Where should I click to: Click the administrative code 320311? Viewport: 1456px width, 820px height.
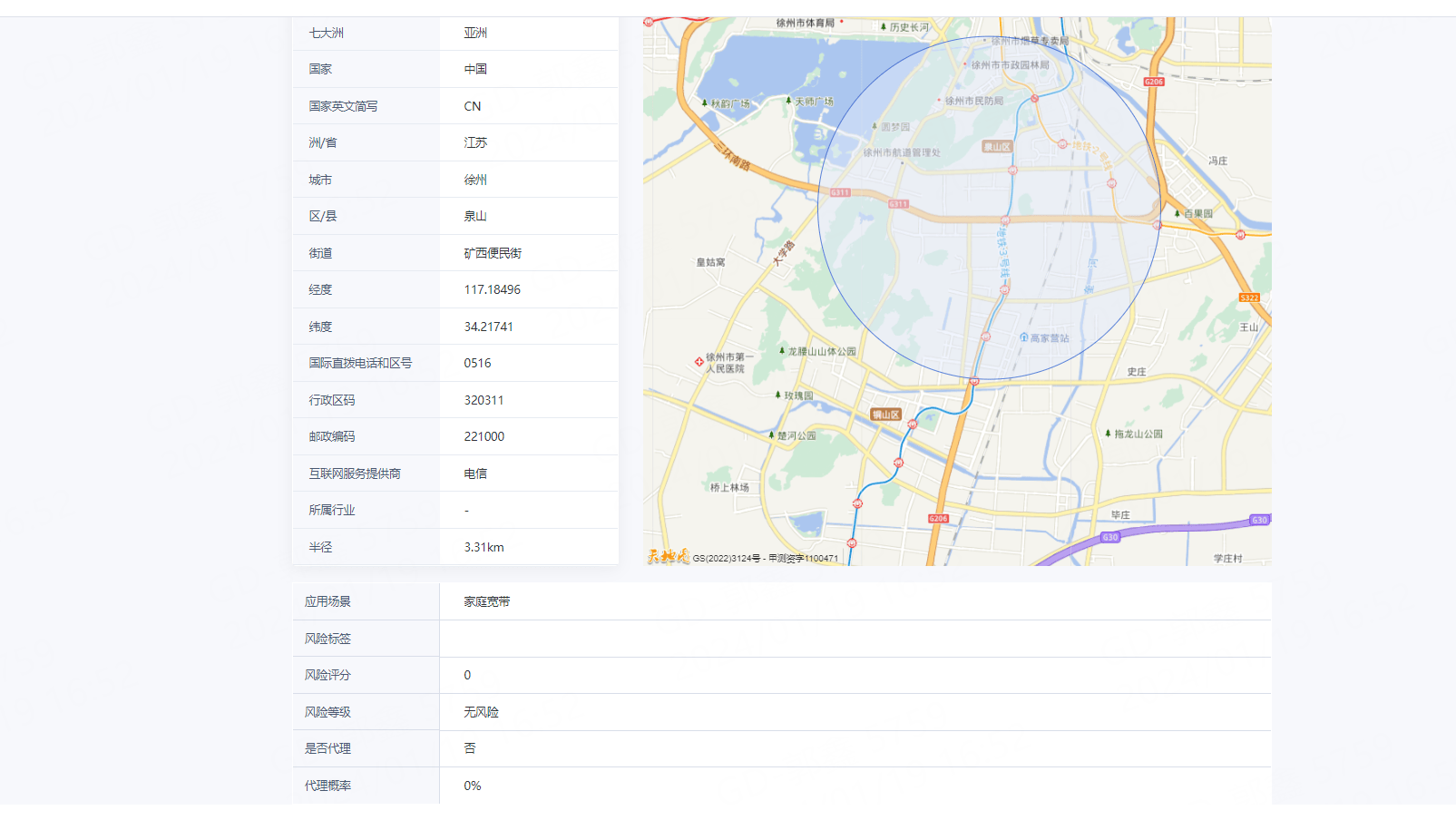point(484,400)
